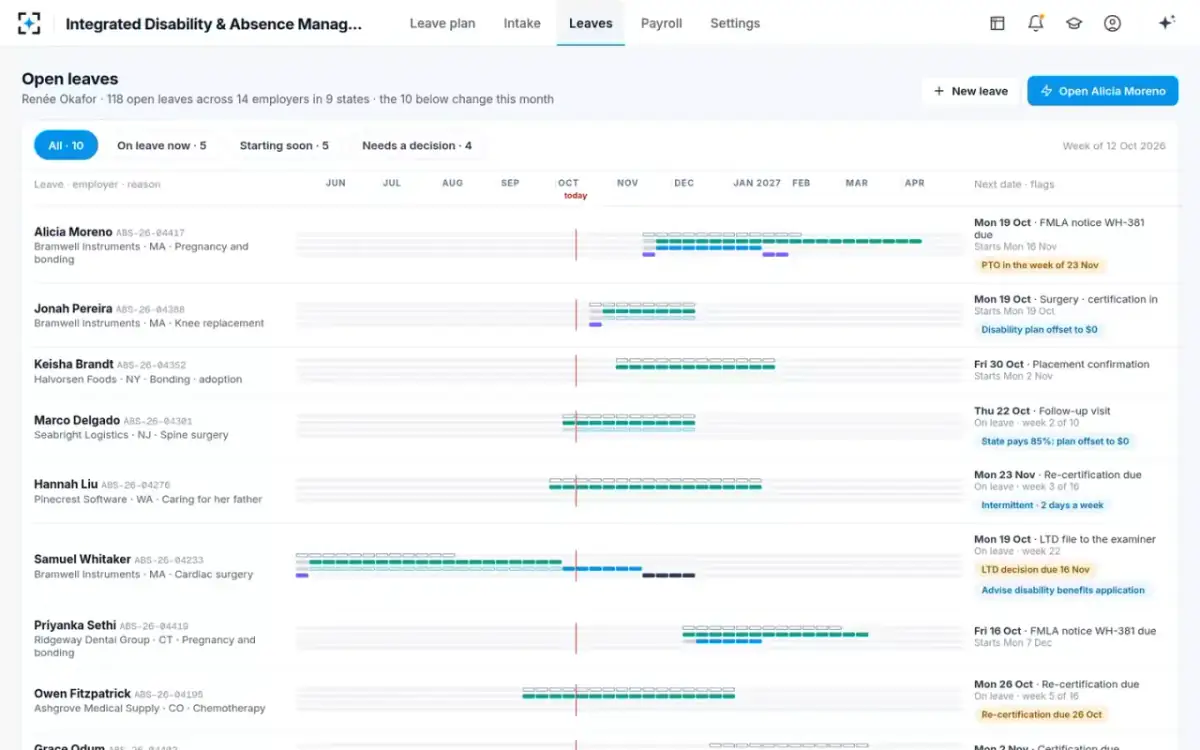Screen dimensions: 1200x750
Task: Select the Keisha Brandt name
Action: pyautogui.click(x=74, y=364)
